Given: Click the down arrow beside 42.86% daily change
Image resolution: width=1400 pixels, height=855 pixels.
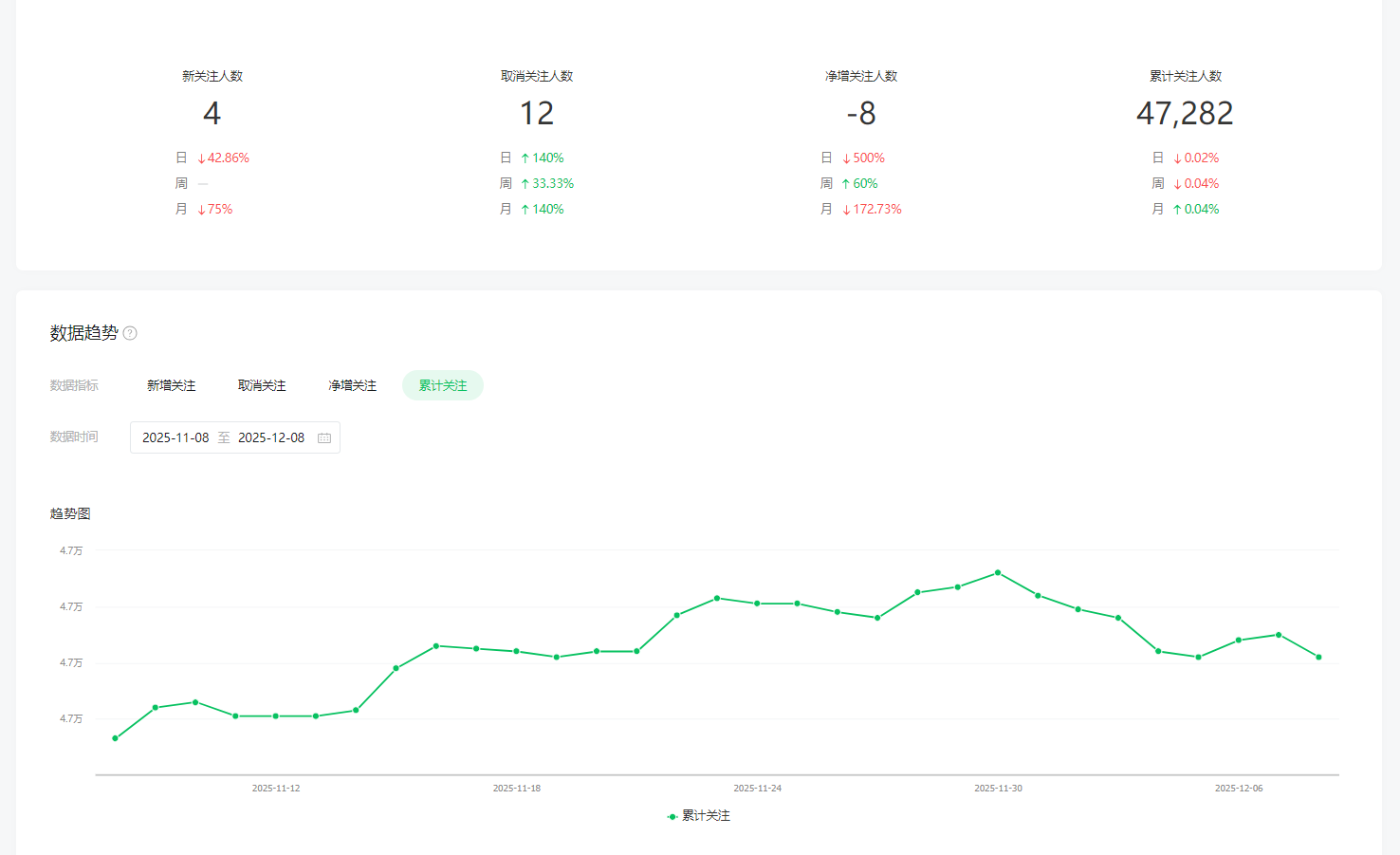Looking at the screenshot, I should click(x=201, y=158).
